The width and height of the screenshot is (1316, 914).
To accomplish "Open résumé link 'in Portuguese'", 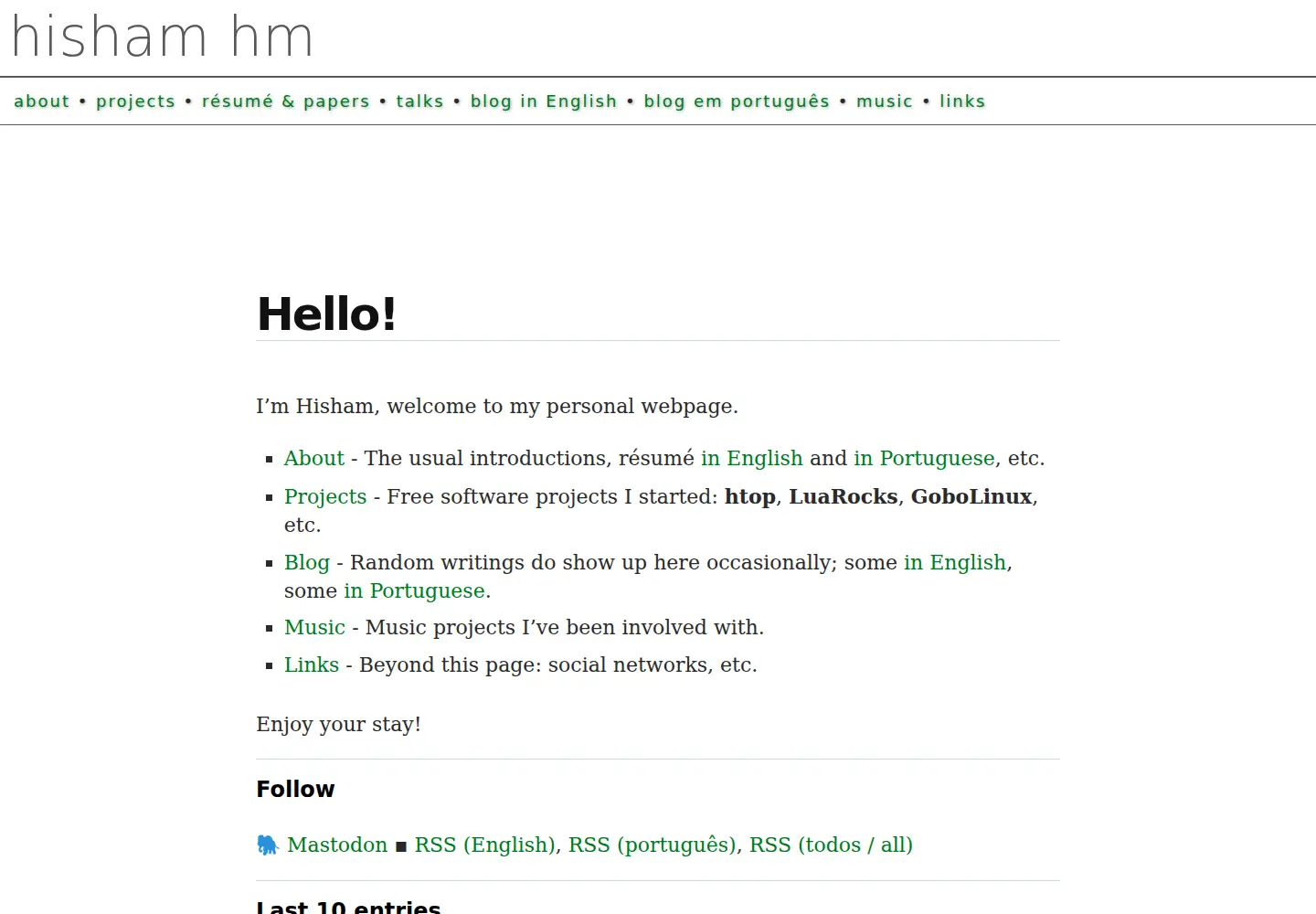I will tap(924, 458).
